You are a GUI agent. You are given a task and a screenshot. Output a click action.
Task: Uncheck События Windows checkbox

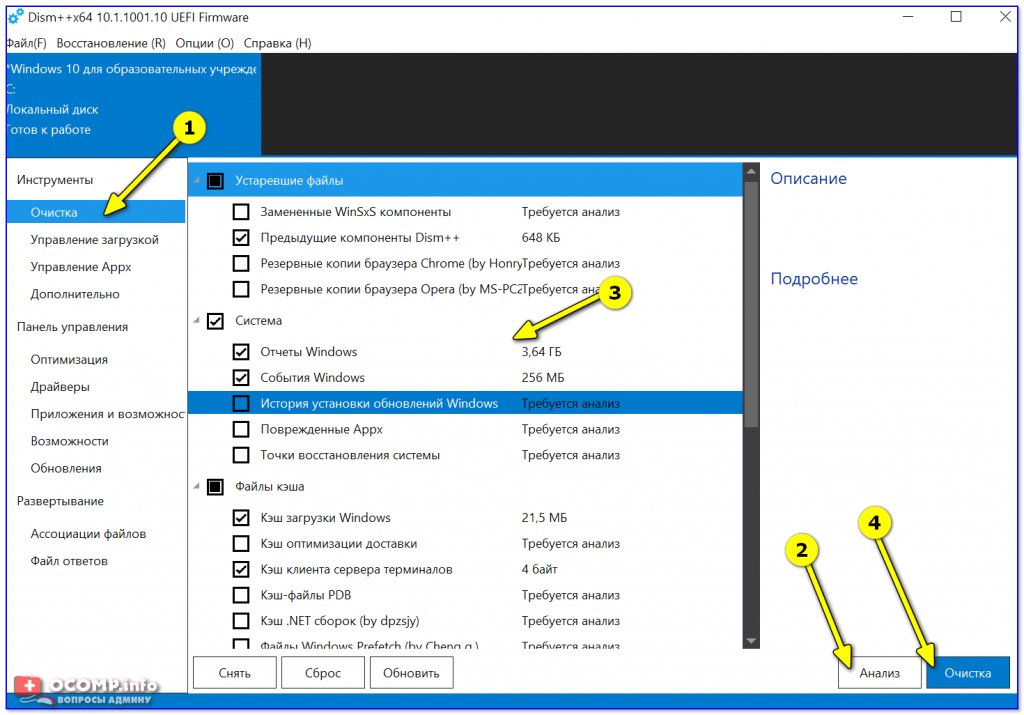pyautogui.click(x=241, y=377)
